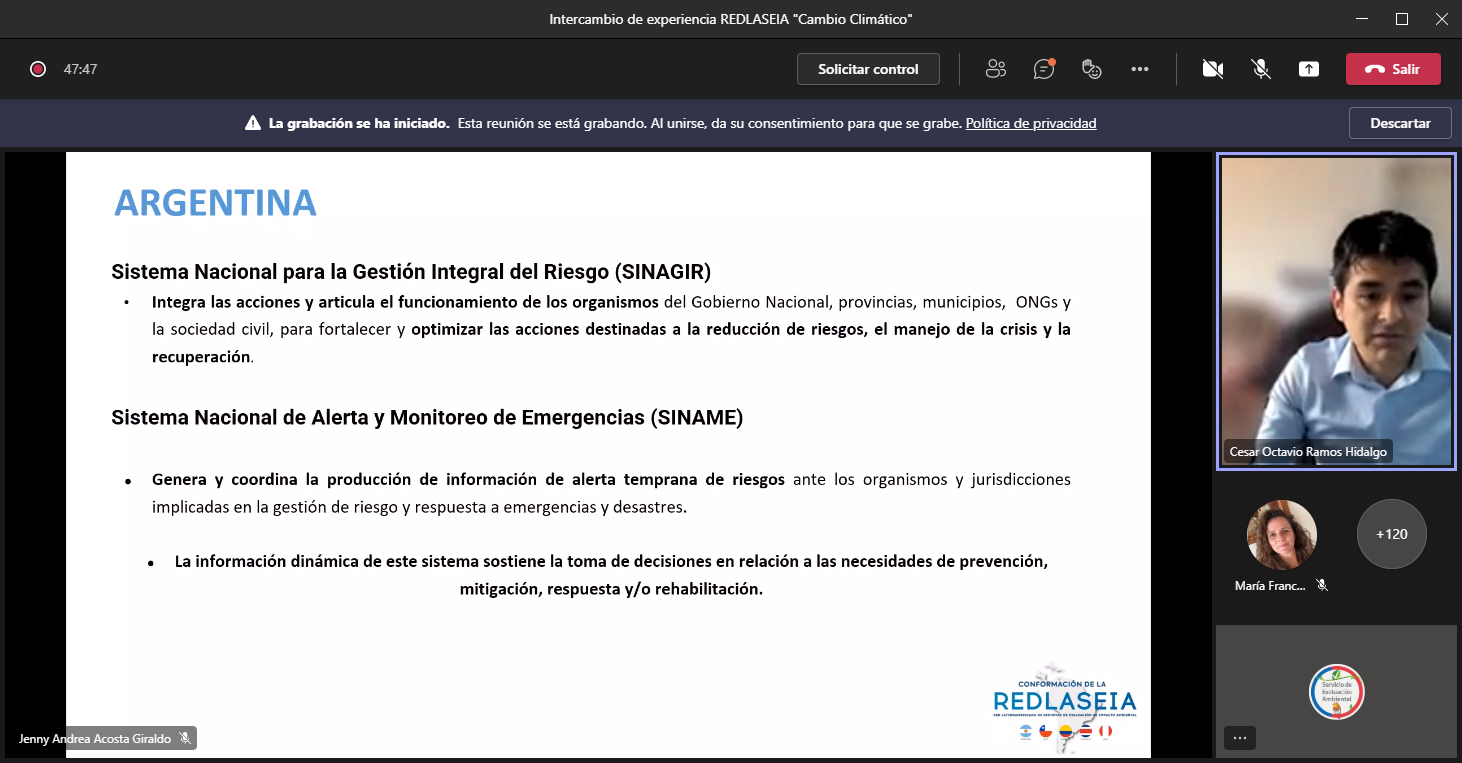The height and width of the screenshot is (763, 1462).
Task: Open the participants list icon
Action: click(x=995, y=69)
